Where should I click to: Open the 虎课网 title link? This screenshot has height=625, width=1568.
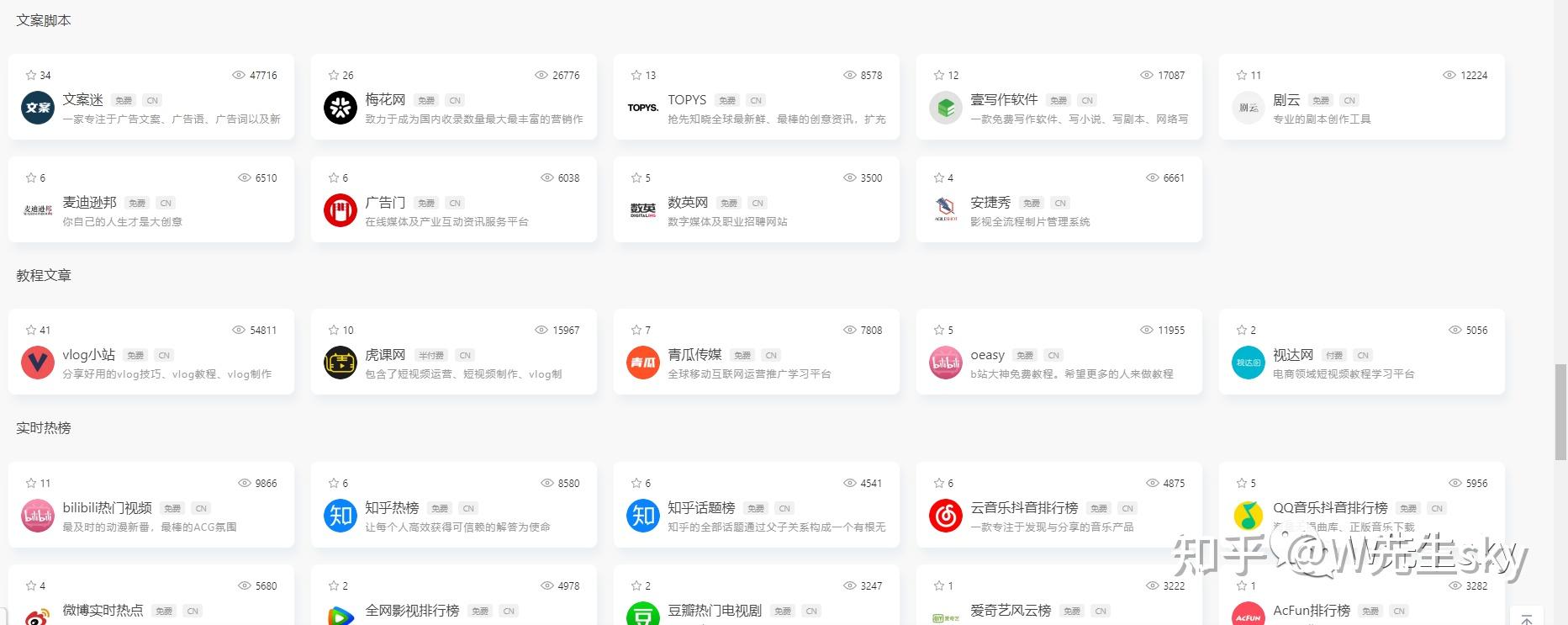point(385,354)
